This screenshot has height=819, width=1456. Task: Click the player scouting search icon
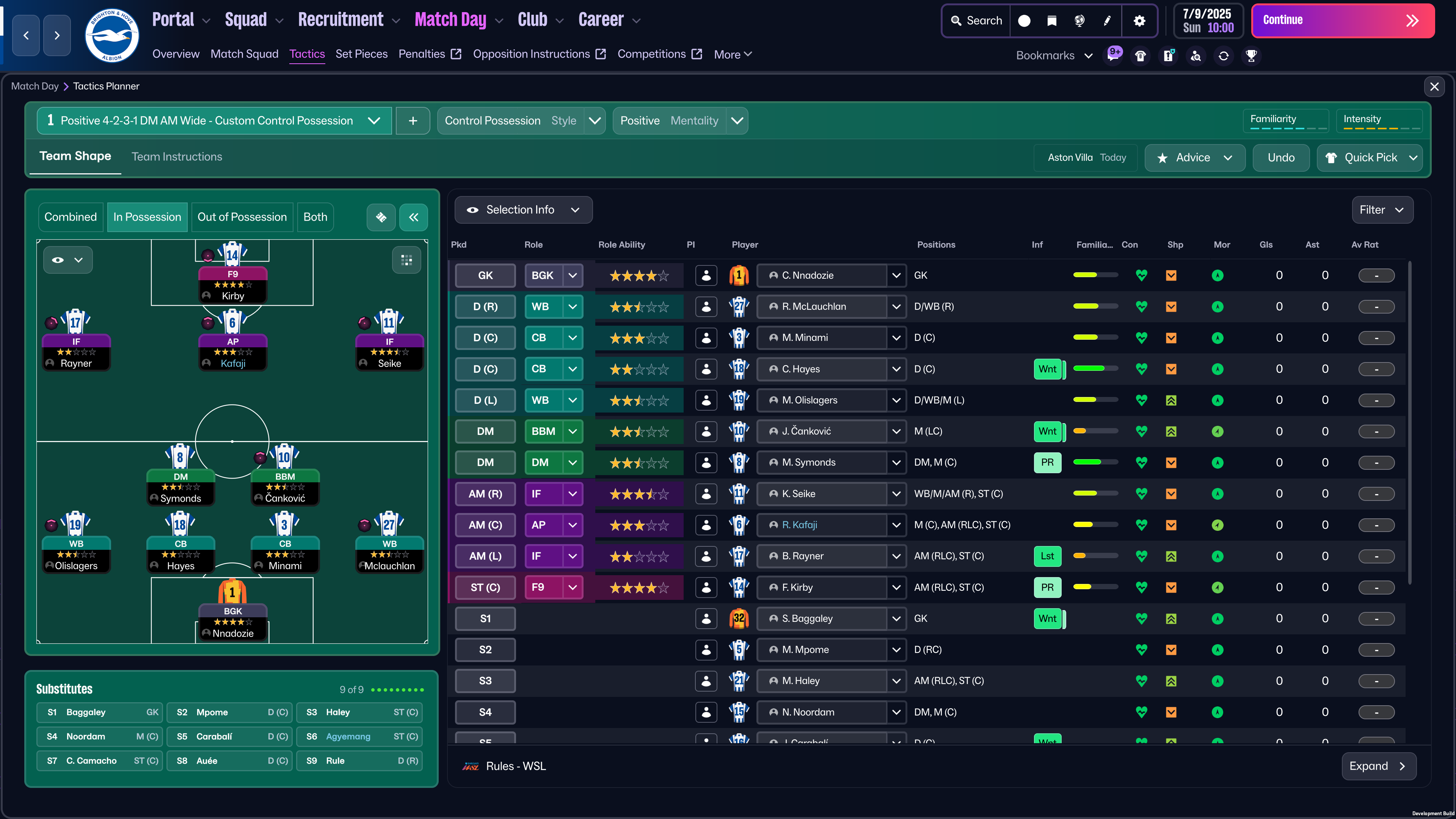[1196, 55]
